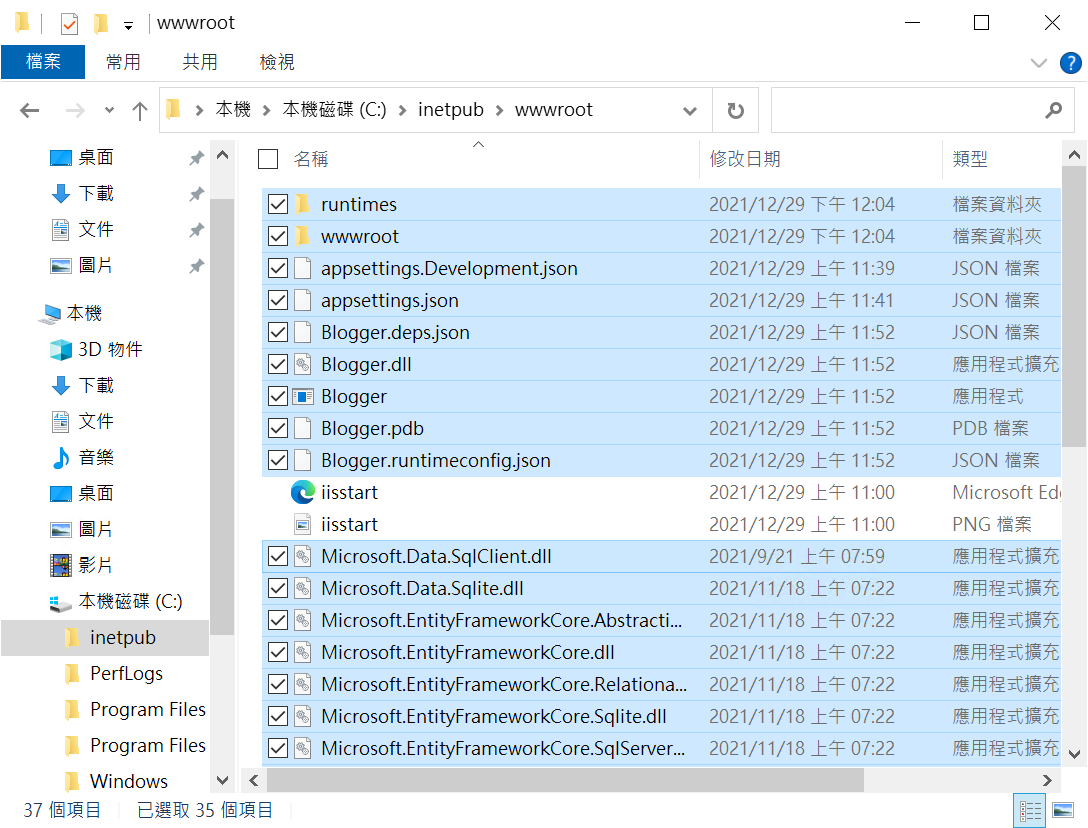Expand breadcrumb chevron after inetpub
The image size is (1088, 828).
click(x=499, y=110)
